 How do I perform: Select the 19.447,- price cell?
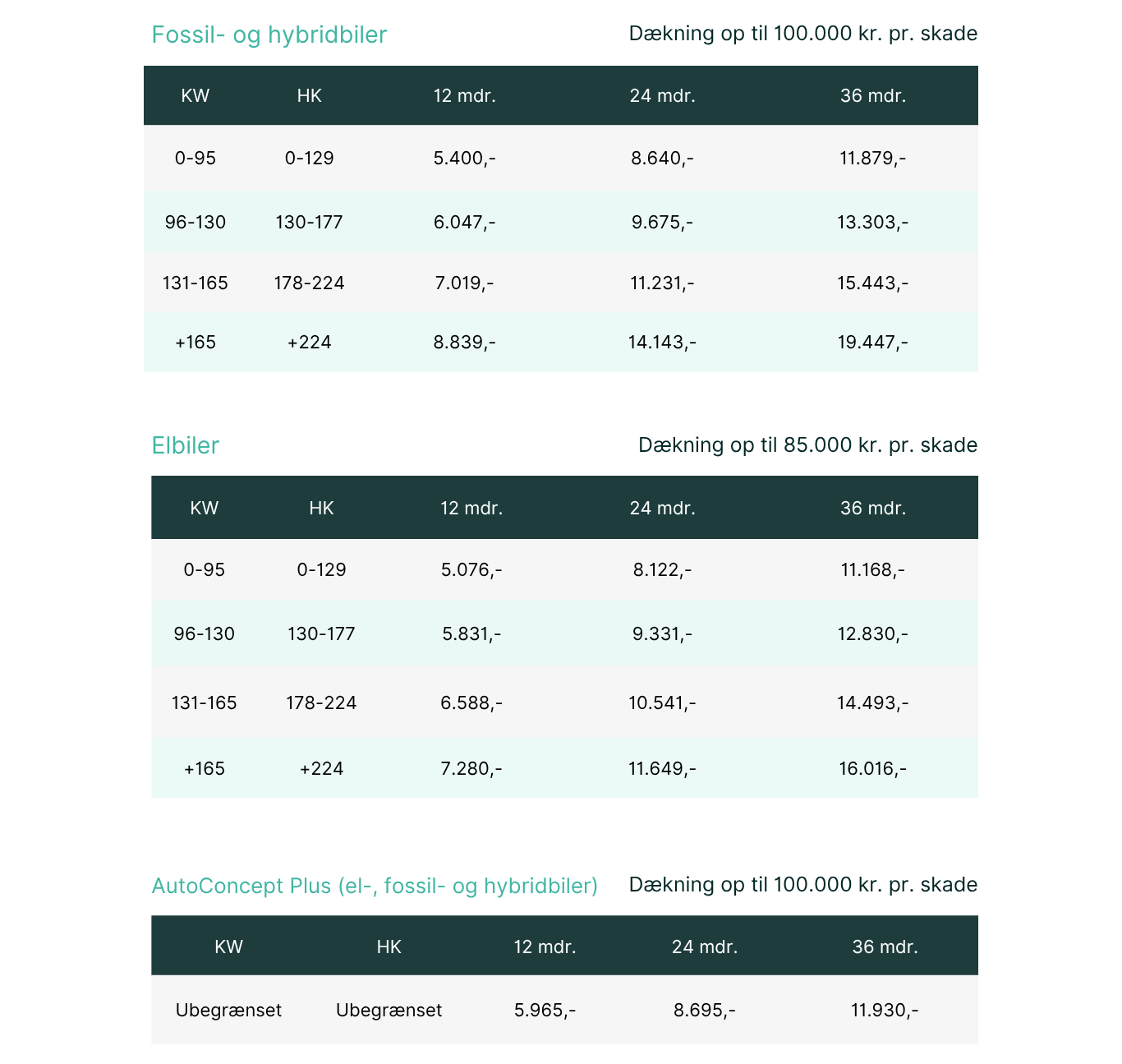click(873, 342)
